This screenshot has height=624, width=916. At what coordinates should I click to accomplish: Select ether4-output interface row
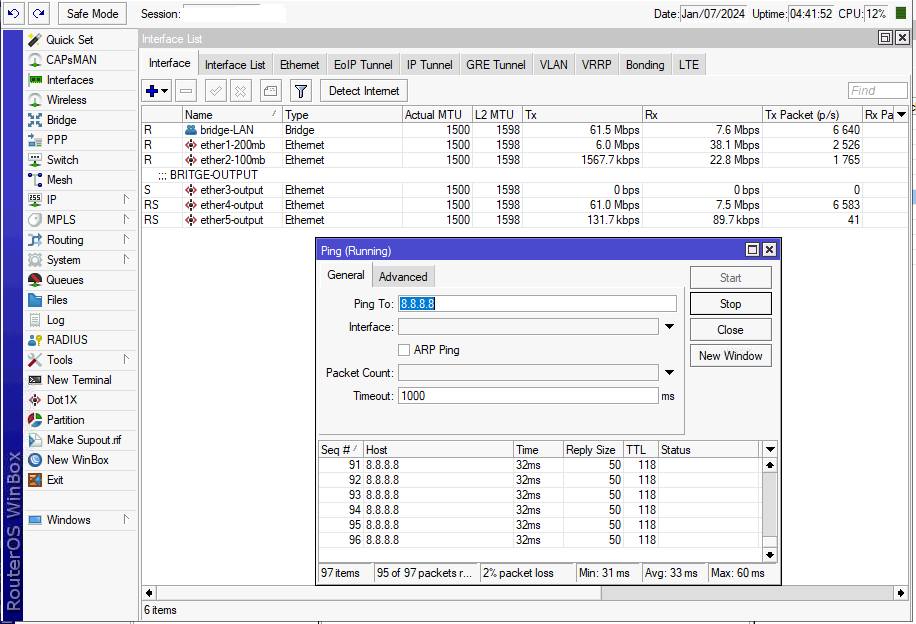click(x=525, y=205)
